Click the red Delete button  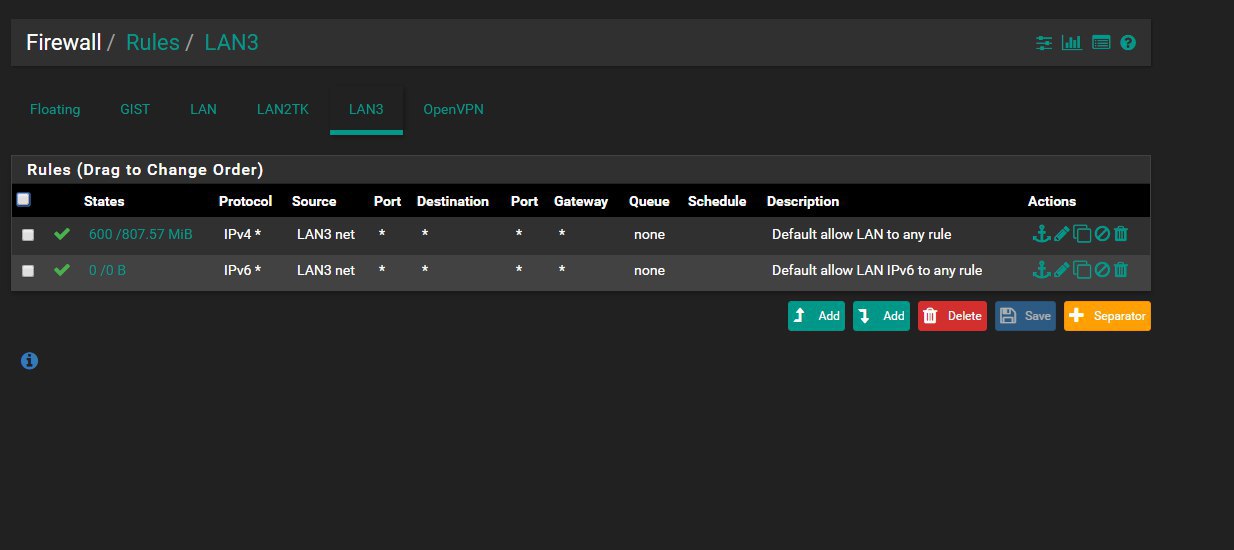point(952,316)
